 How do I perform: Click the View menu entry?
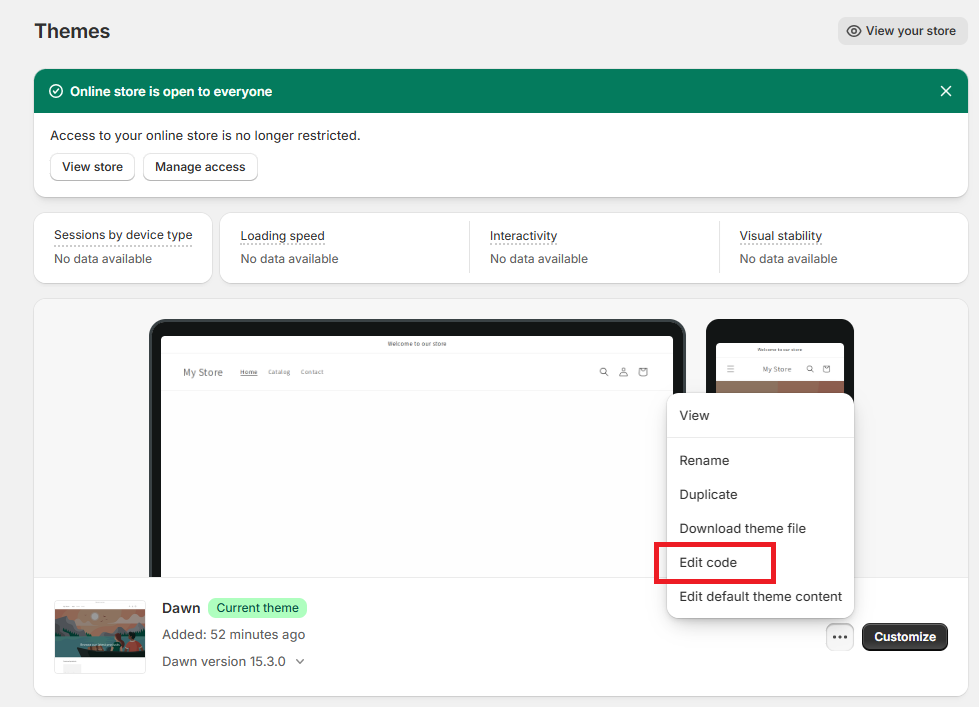(694, 415)
